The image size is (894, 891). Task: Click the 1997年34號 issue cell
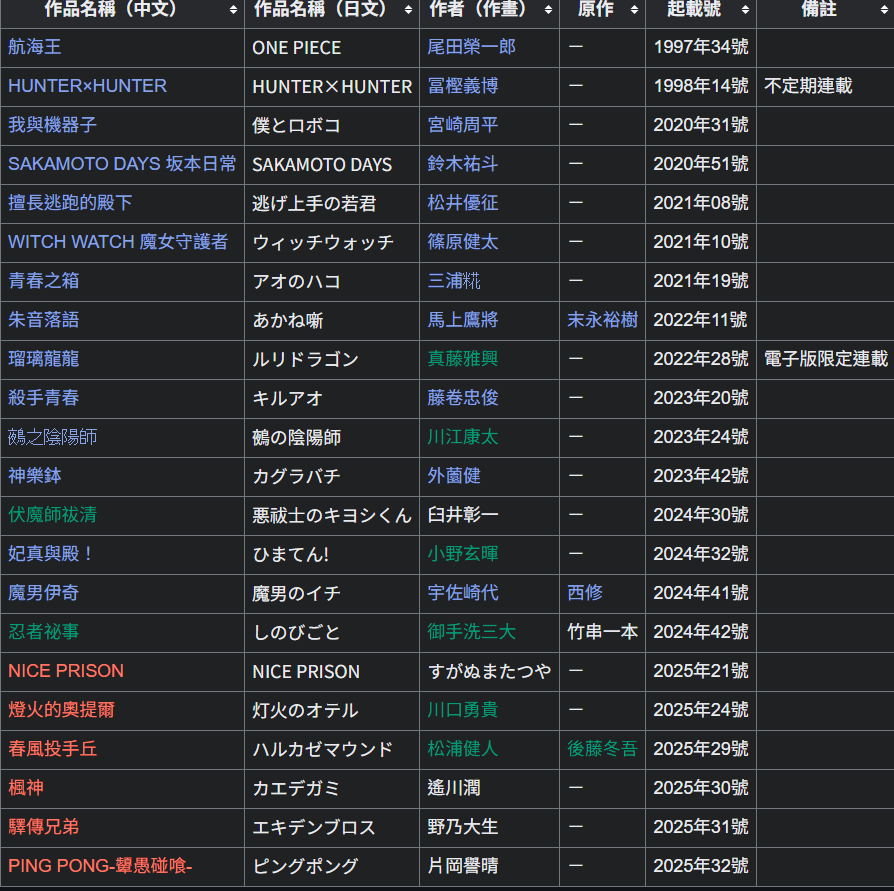(701, 47)
